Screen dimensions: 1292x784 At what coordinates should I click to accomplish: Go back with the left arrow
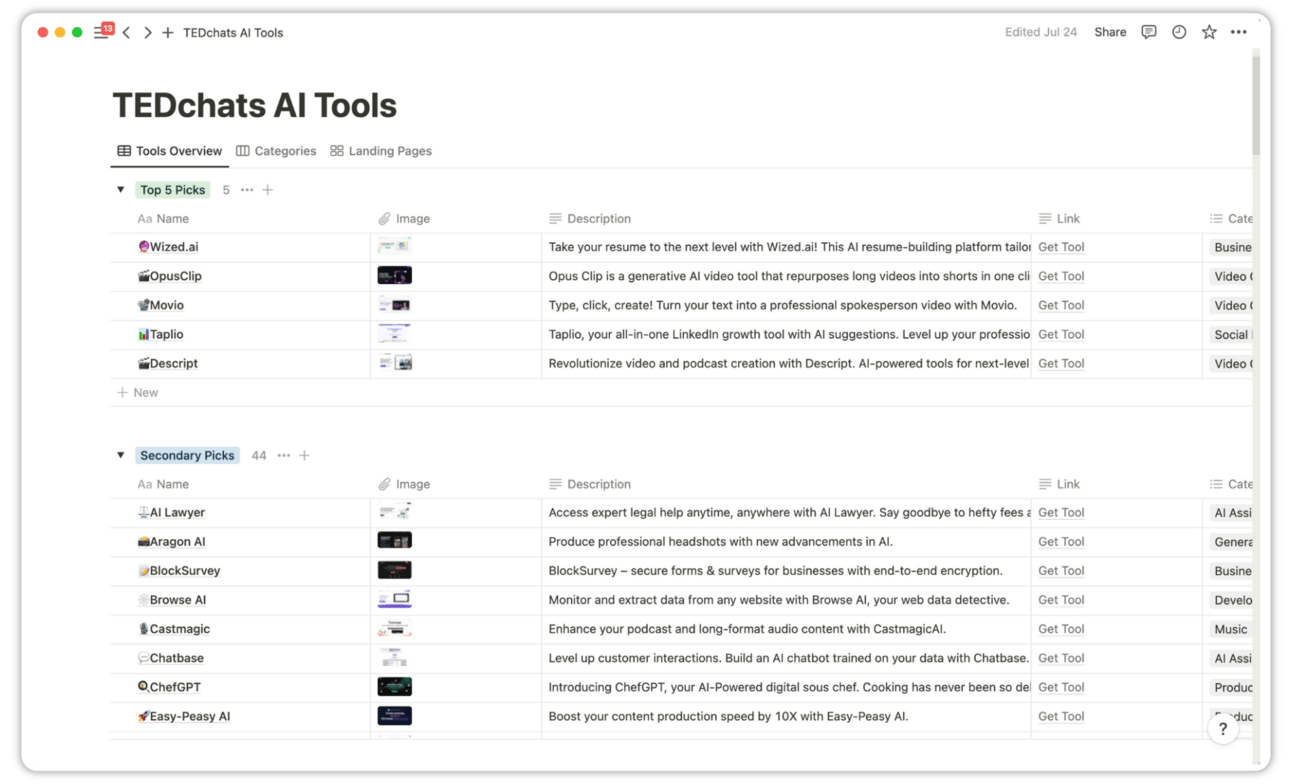click(x=126, y=33)
